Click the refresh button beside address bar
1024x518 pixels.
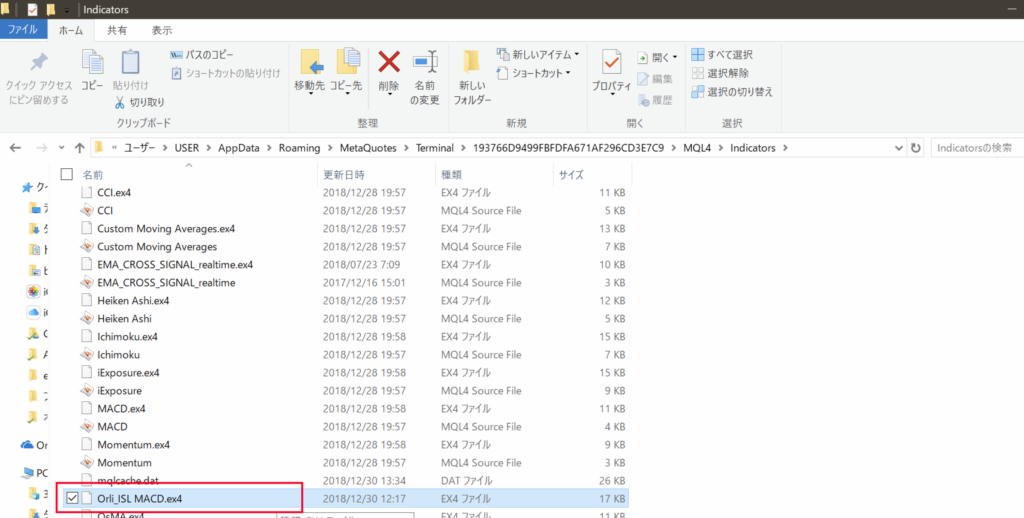pyautogui.click(x=915, y=148)
